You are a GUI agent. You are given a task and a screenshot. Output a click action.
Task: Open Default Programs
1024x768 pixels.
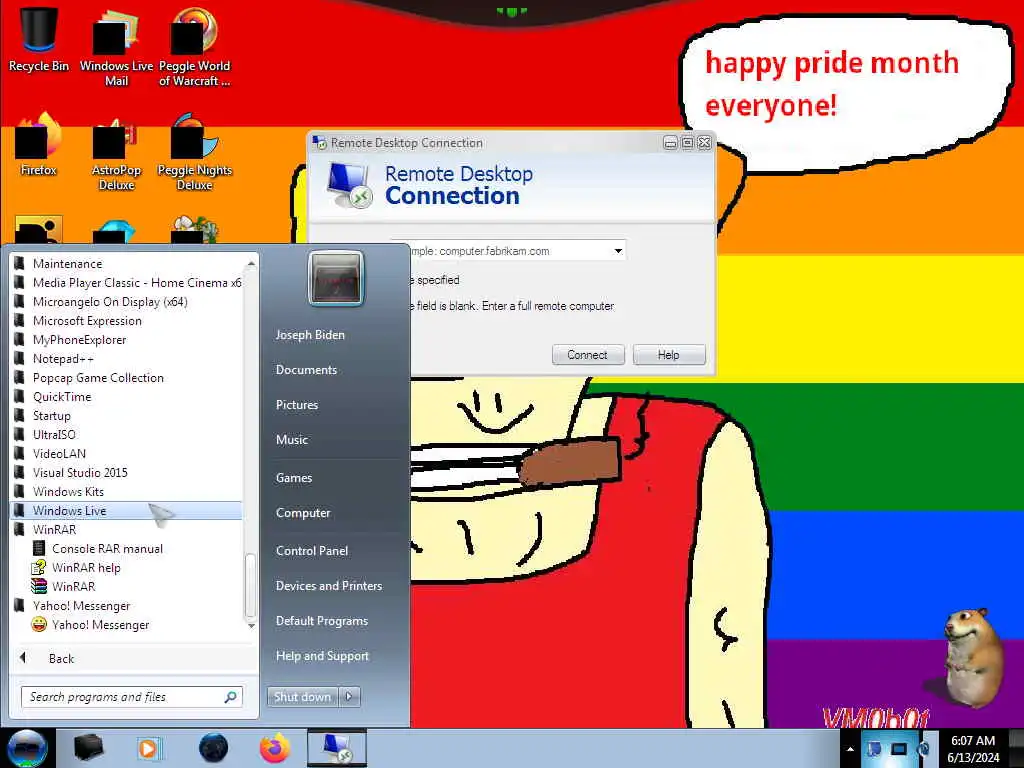pos(322,621)
